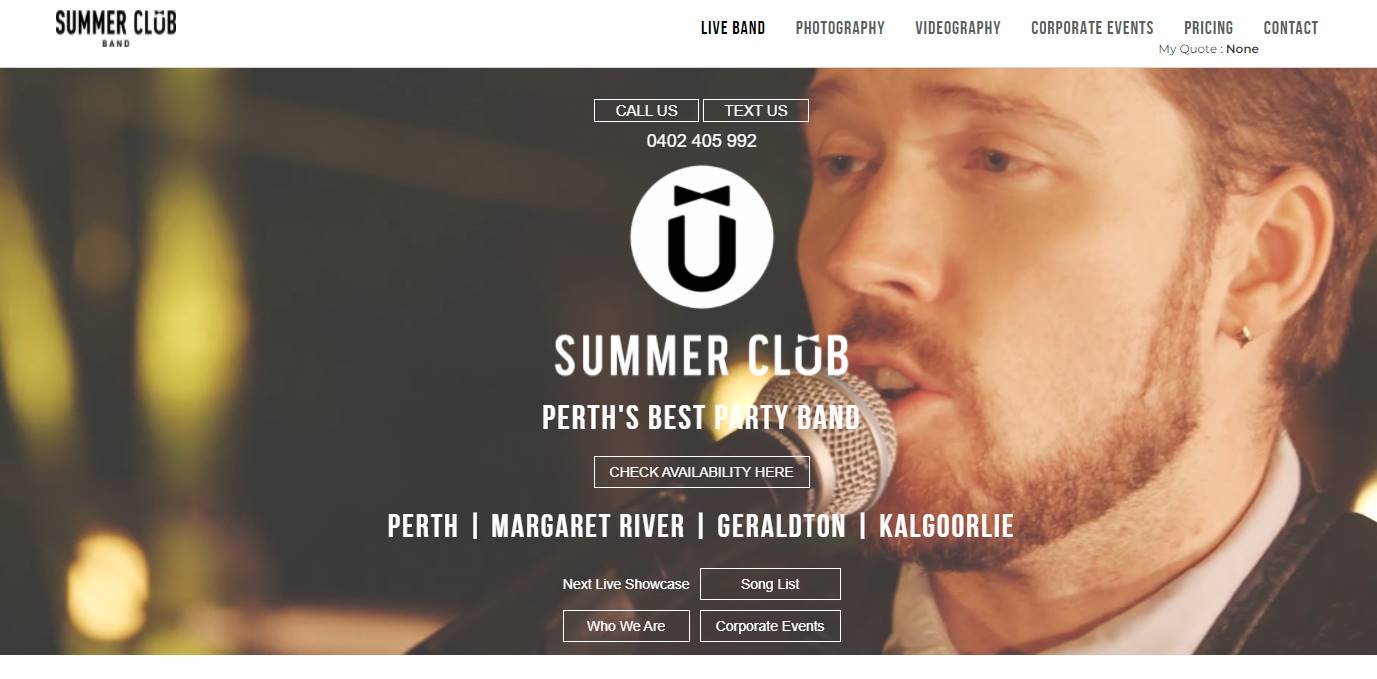Click the Text Us button

(x=756, y=111)
